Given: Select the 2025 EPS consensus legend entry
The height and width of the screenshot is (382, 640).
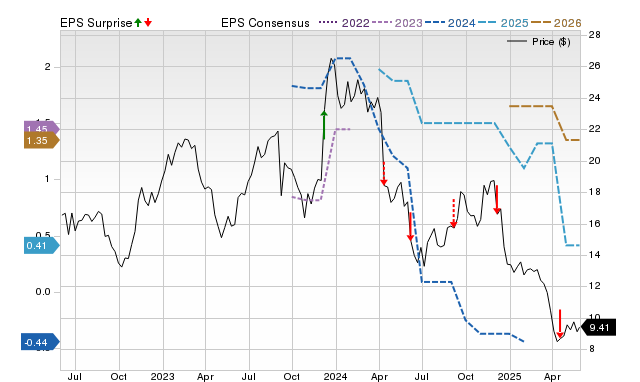Looking at the screenshot, I should point(503,23).
